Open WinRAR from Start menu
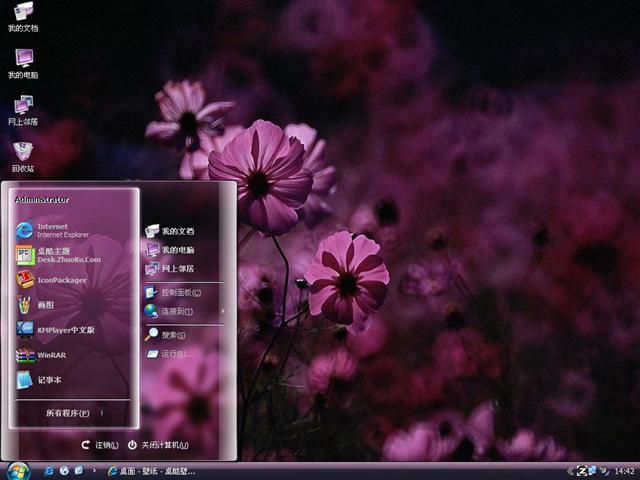 [41, 355]
